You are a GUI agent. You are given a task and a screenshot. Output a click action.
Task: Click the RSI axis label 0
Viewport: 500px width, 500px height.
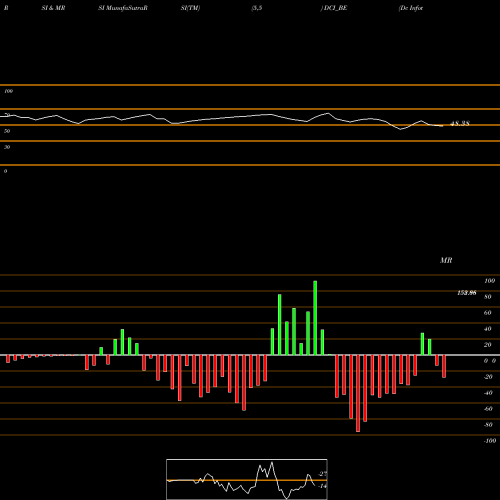[x=5, y=171]
